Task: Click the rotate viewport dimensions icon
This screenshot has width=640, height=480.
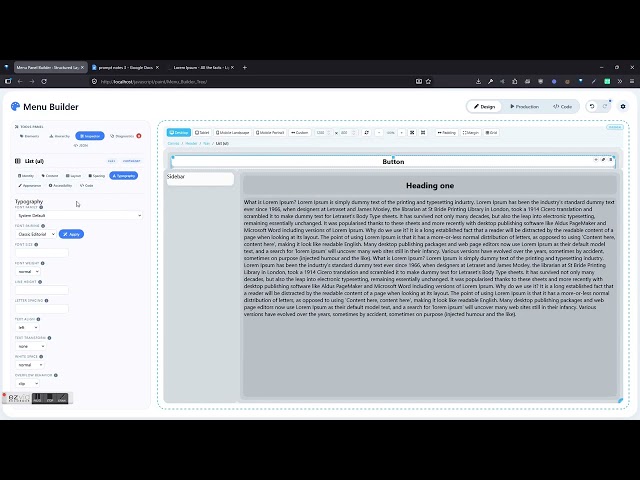Action: pyautogui.click(x=367, y=133)
